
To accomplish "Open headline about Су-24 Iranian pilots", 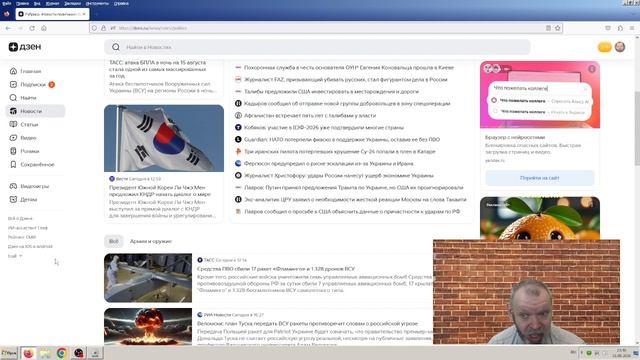I will point(340,151).
